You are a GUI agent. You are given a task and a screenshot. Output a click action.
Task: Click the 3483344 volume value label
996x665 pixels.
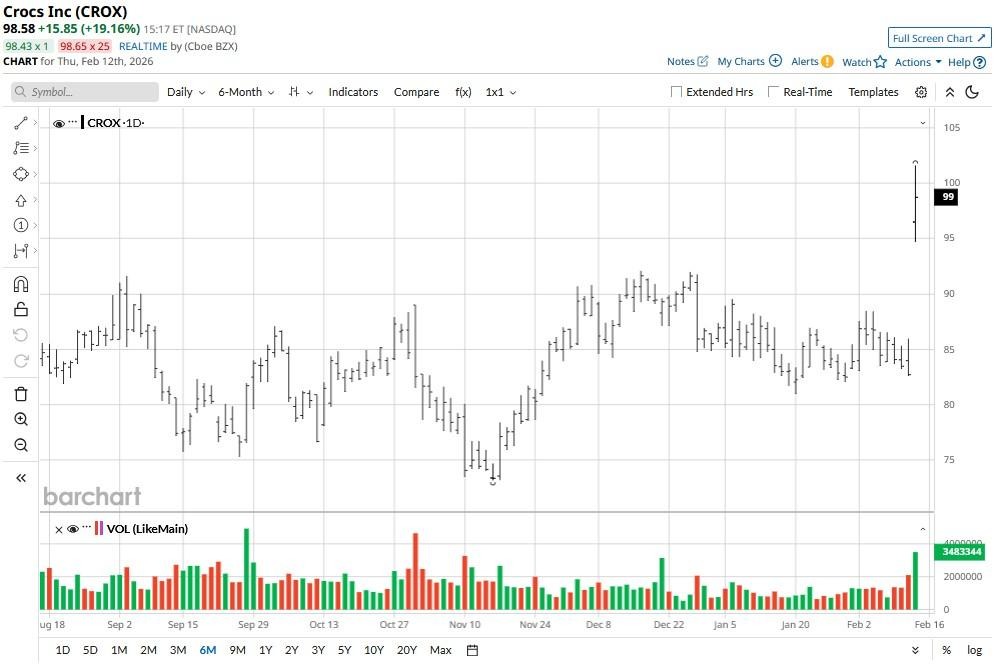(x=961, y=551)
